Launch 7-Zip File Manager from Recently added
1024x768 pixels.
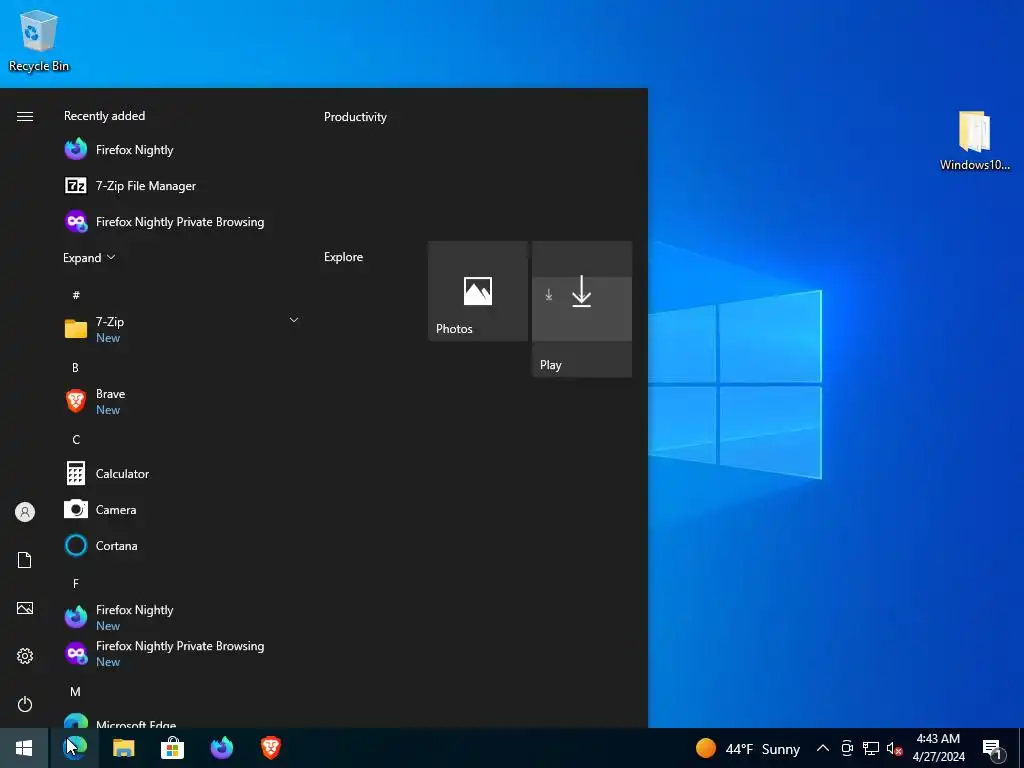coord(182,185)
